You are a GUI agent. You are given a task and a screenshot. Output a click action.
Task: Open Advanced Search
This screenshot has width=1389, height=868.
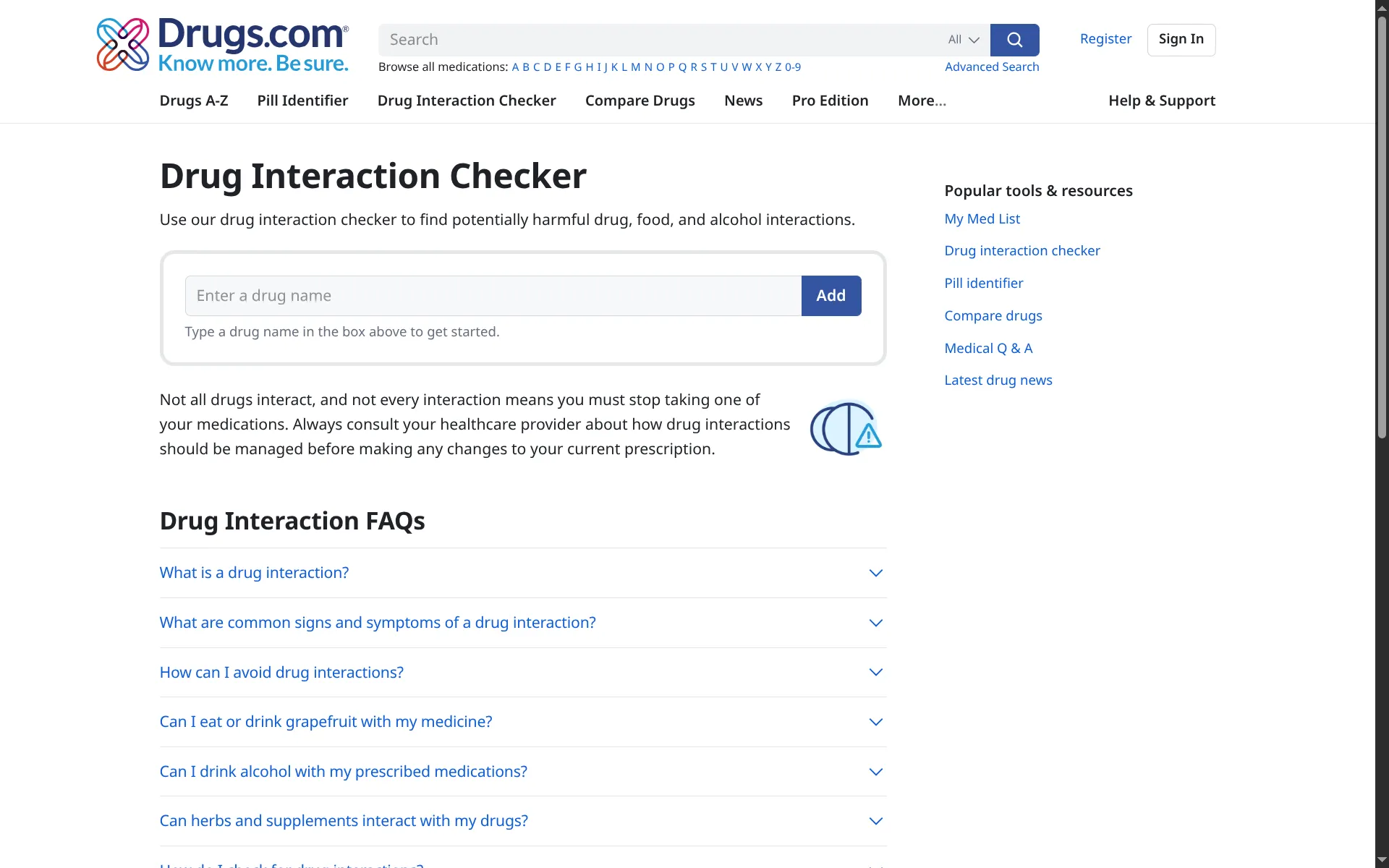point(991,67)
